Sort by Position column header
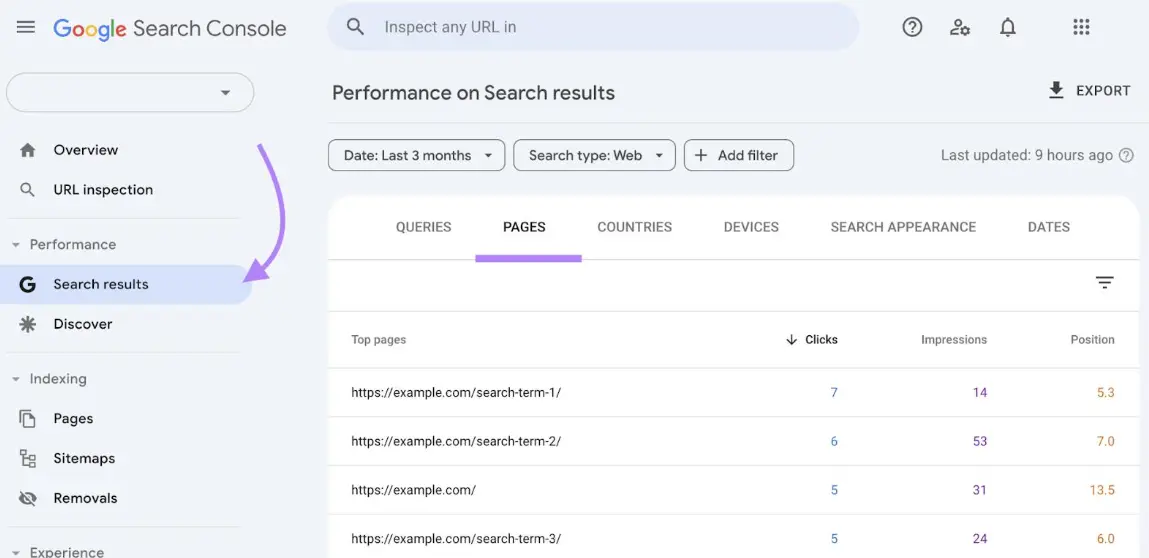 point(1093,339)
